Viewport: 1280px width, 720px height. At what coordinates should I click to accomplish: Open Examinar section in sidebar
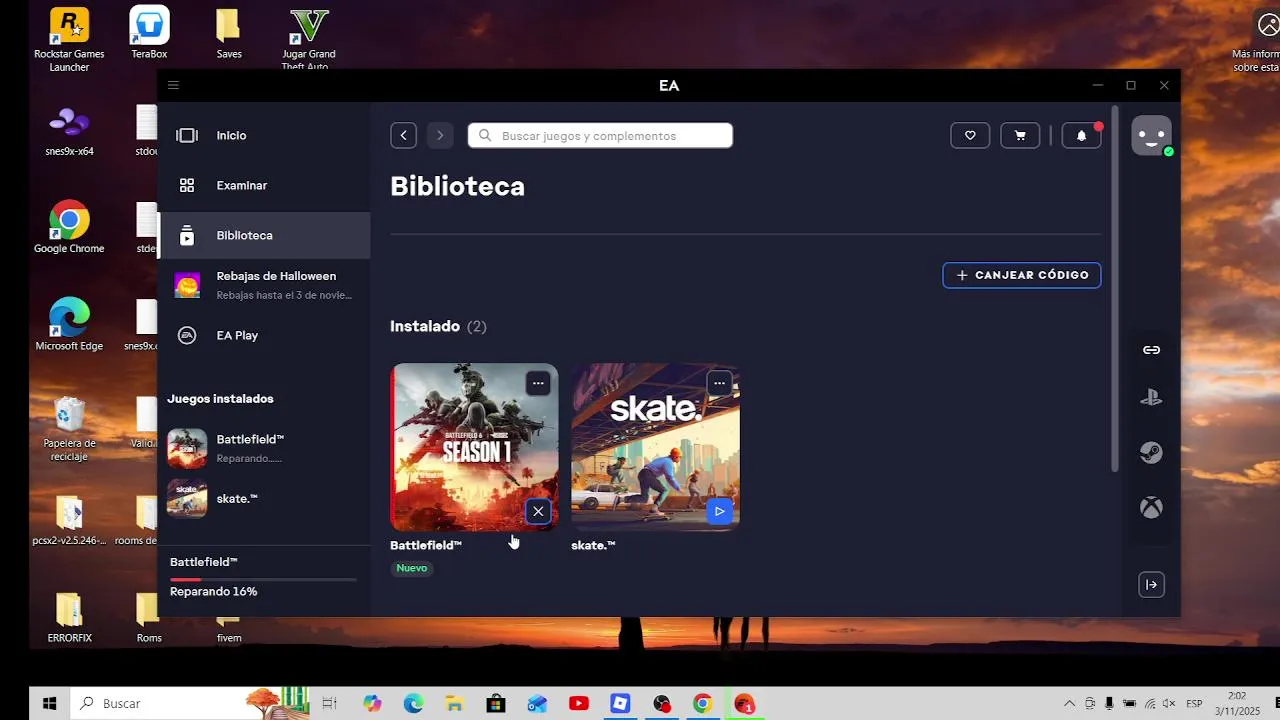coord(264,185)
